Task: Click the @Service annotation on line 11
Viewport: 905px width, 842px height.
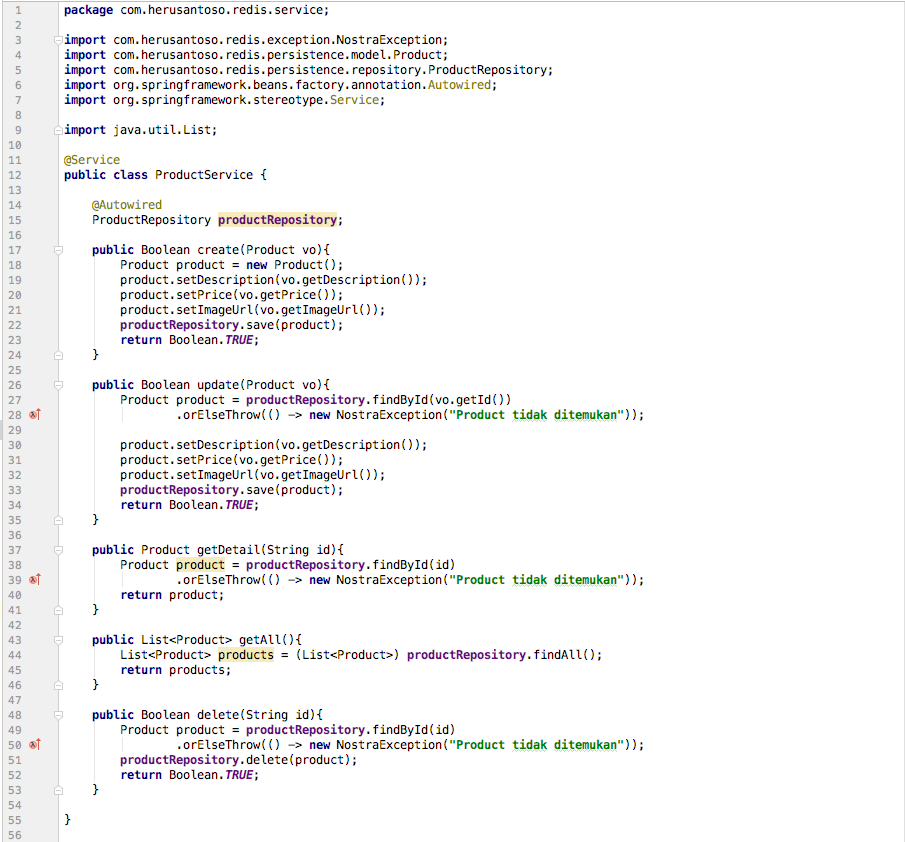Action: tap(92, 159)
